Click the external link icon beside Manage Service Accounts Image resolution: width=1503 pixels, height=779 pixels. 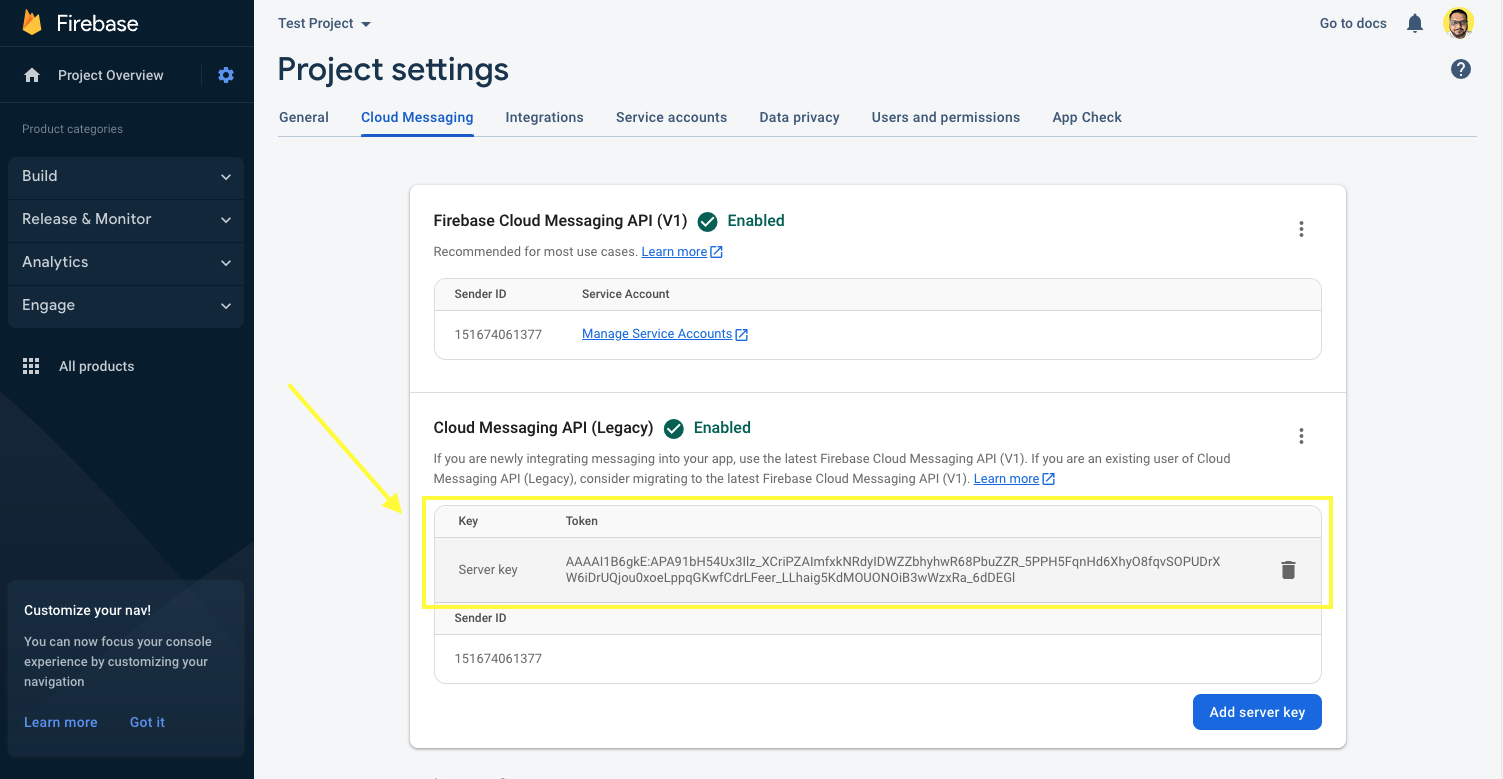point(742,335)
